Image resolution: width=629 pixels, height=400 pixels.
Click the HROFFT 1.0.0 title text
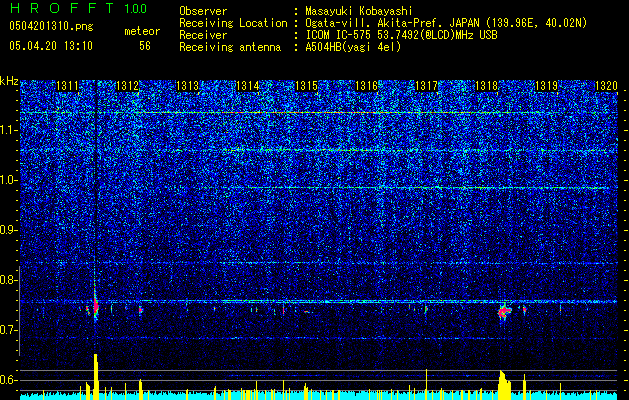[x=79, y=8]
